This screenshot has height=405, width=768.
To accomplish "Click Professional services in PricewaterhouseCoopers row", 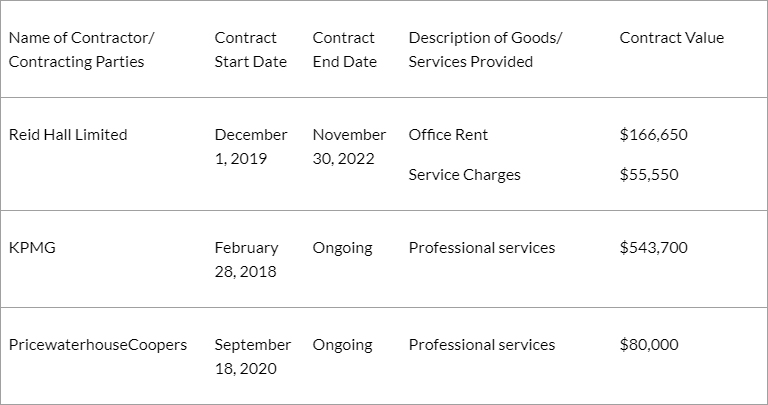I will click(x=482, y=345).
